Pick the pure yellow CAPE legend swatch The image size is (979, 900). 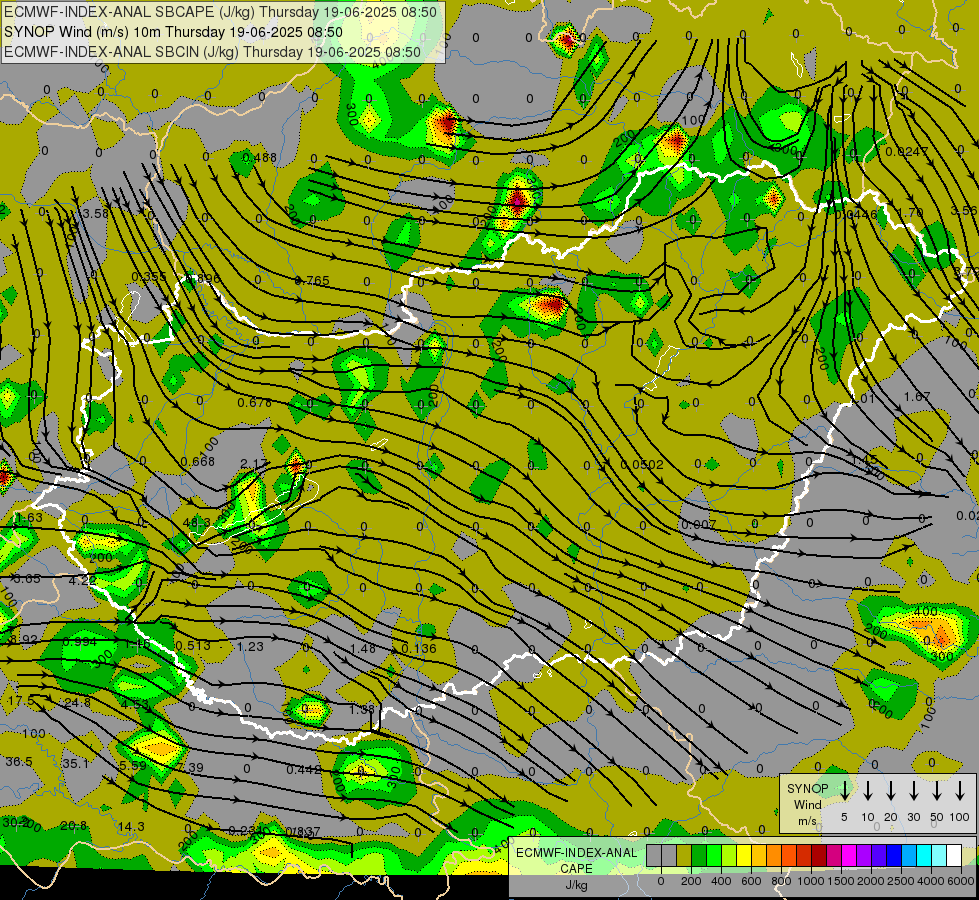tap(744, 856)
